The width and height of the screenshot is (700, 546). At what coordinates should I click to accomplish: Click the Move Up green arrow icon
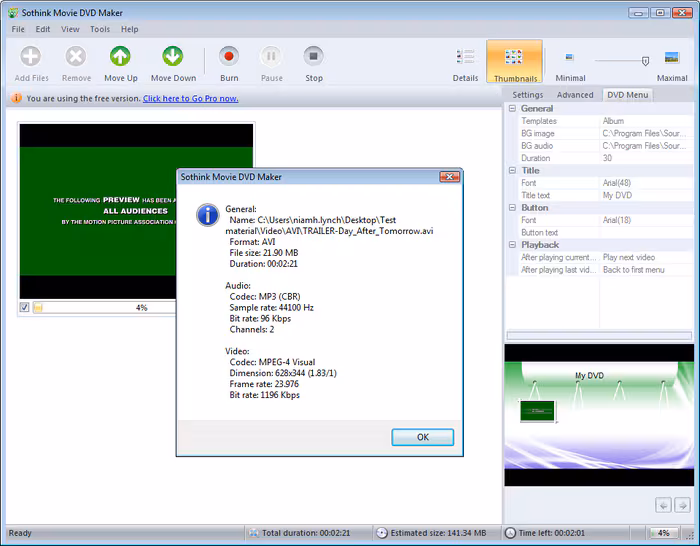pyautogui.click(x=121, y=57)
